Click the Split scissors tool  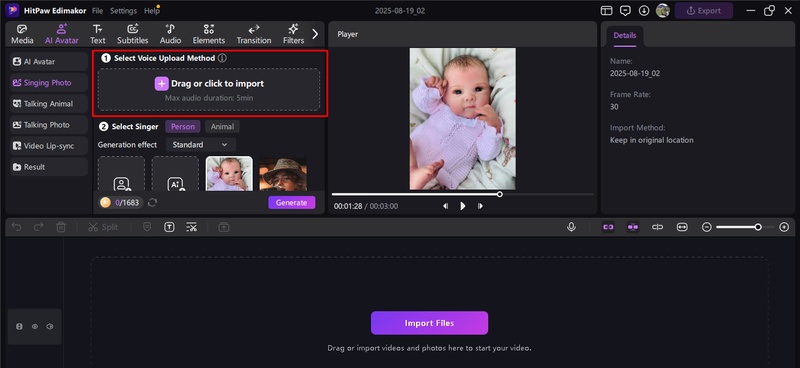coord(103,227)
